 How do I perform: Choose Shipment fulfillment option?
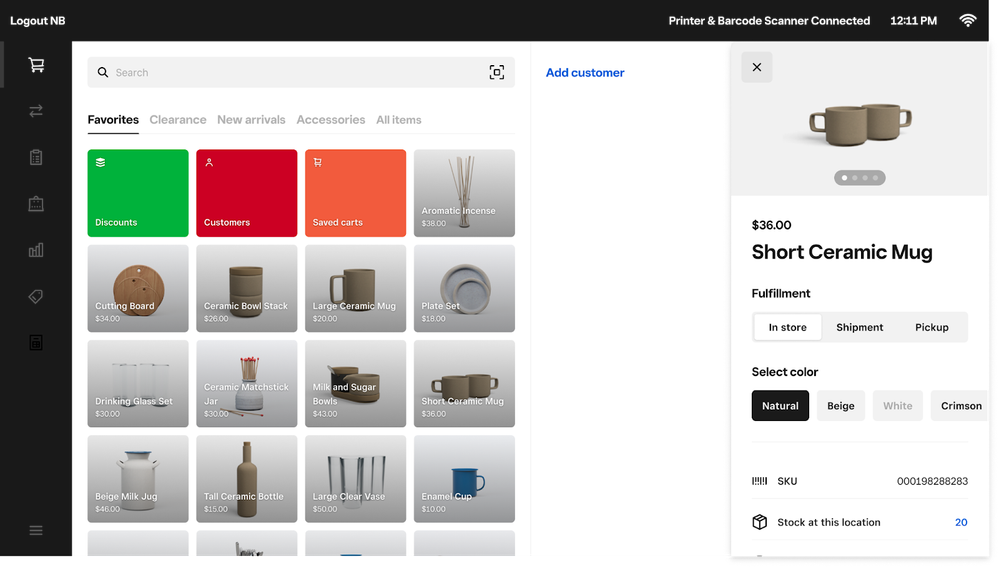[859, 327]
